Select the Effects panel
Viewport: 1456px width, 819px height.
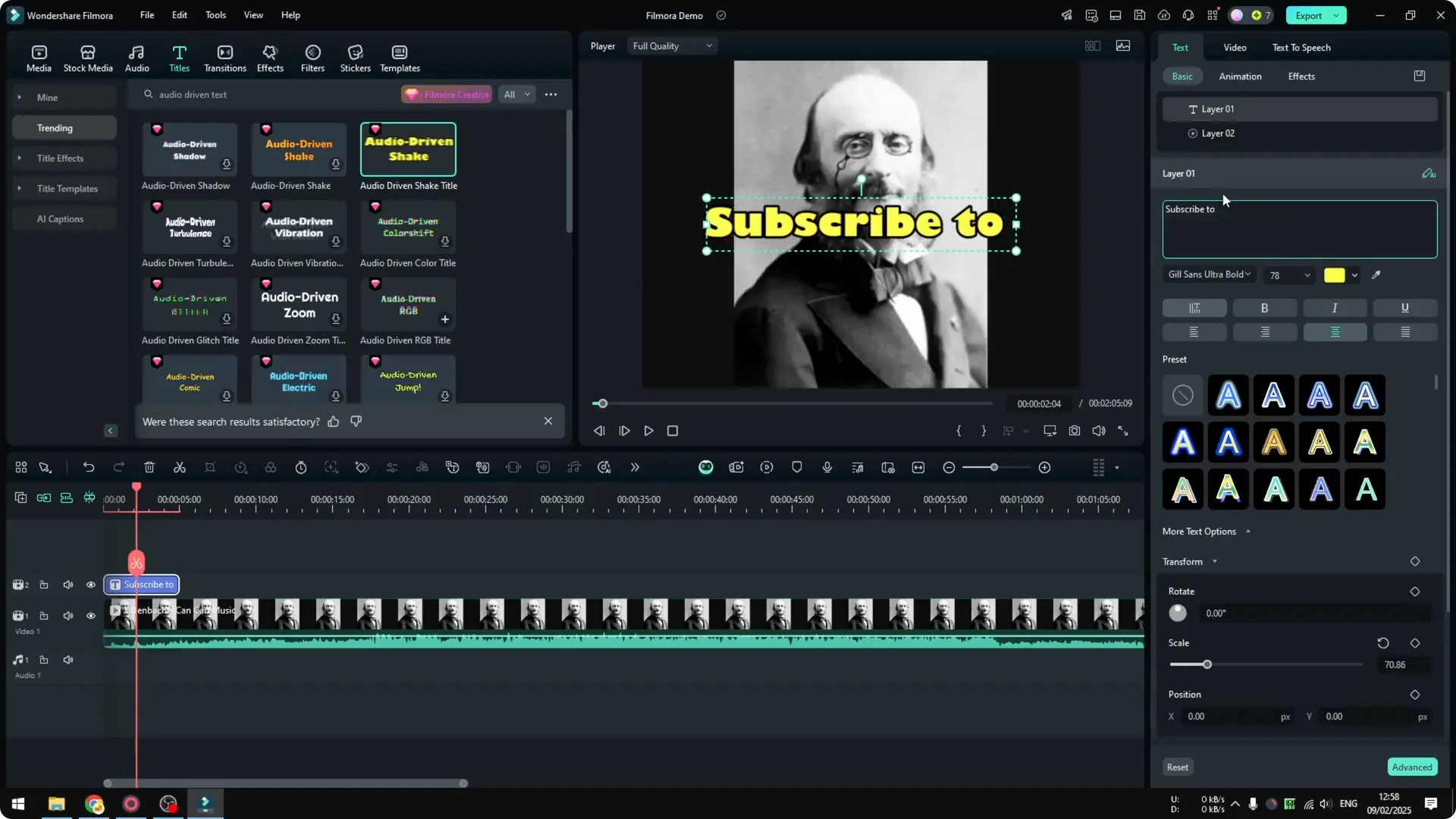pyautogui.click(x=270, y=57)
